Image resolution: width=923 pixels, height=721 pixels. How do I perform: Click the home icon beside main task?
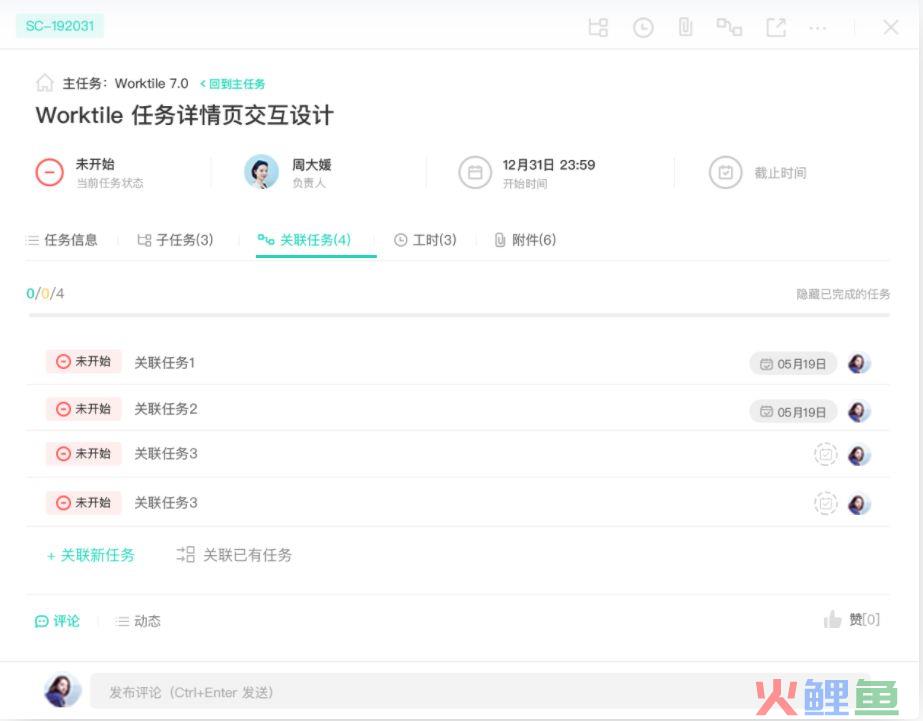(45, 83)
